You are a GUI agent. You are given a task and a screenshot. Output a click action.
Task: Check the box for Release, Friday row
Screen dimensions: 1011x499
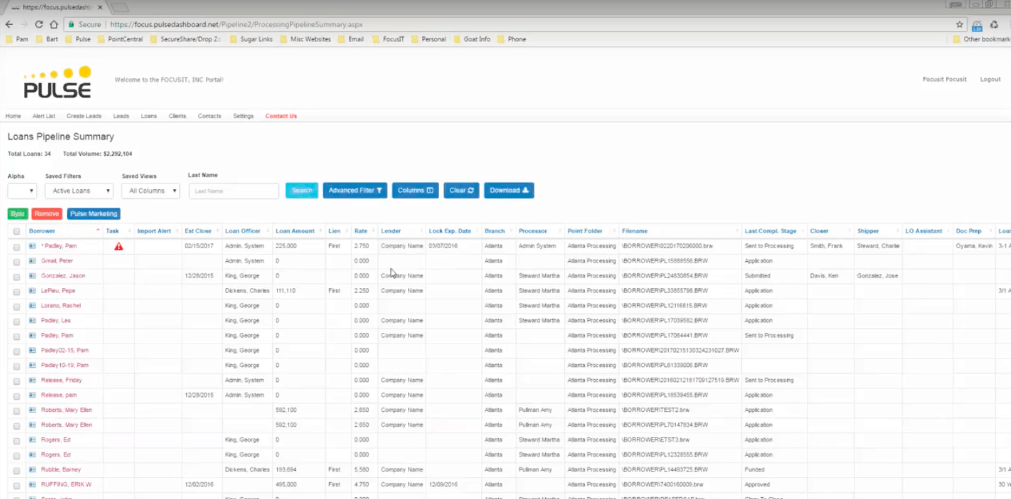point(17,380)
